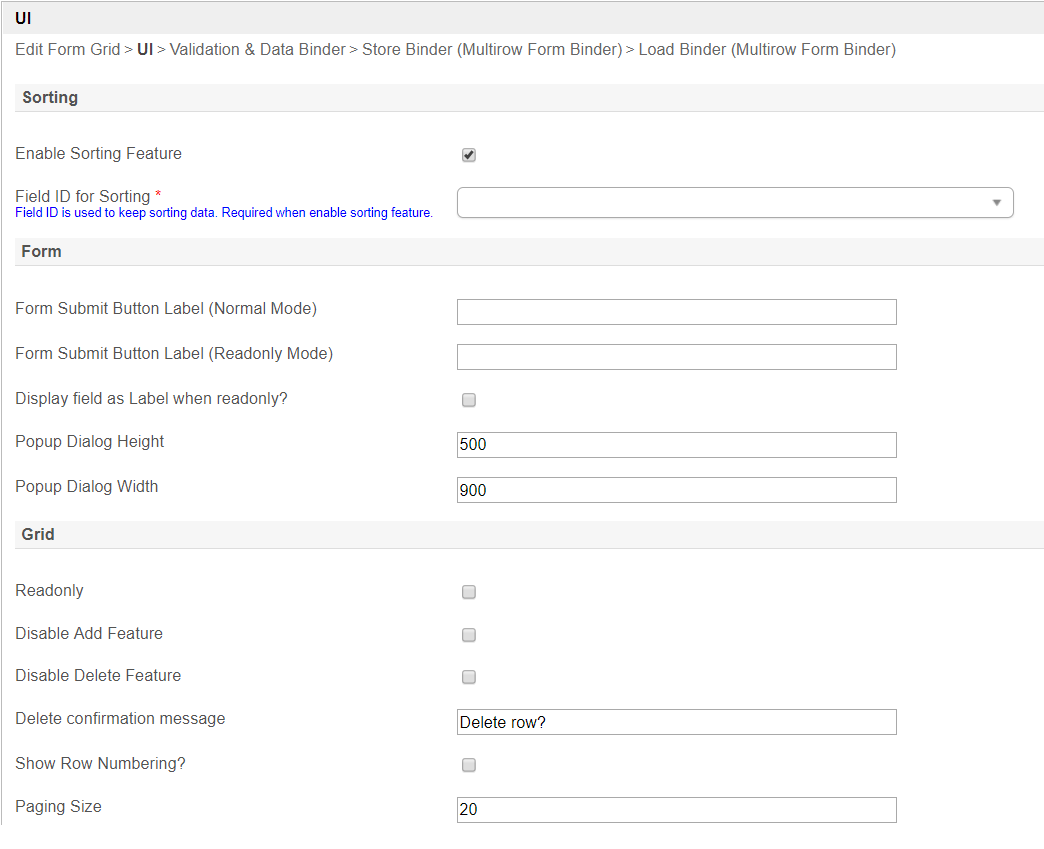Open Load Binder (Multirow Form Binder) step

[x=767, y=49]
